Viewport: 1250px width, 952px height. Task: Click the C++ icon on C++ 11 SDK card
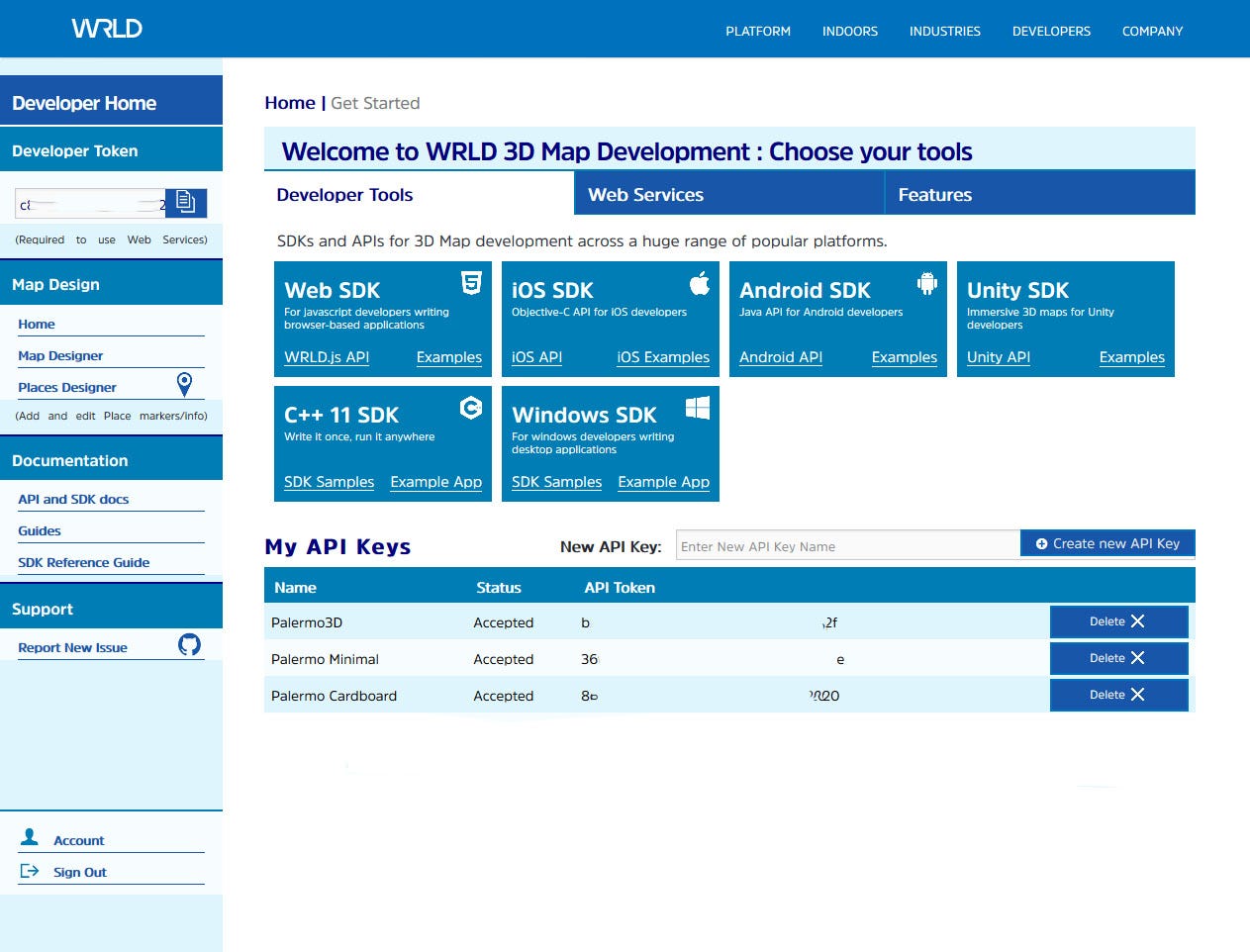pos(471,407)
